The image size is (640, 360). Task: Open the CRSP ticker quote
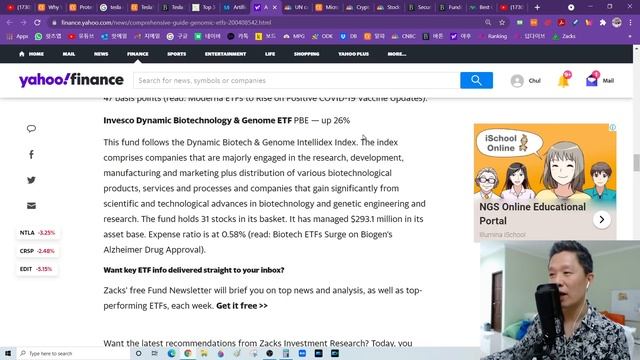point(37,251)
